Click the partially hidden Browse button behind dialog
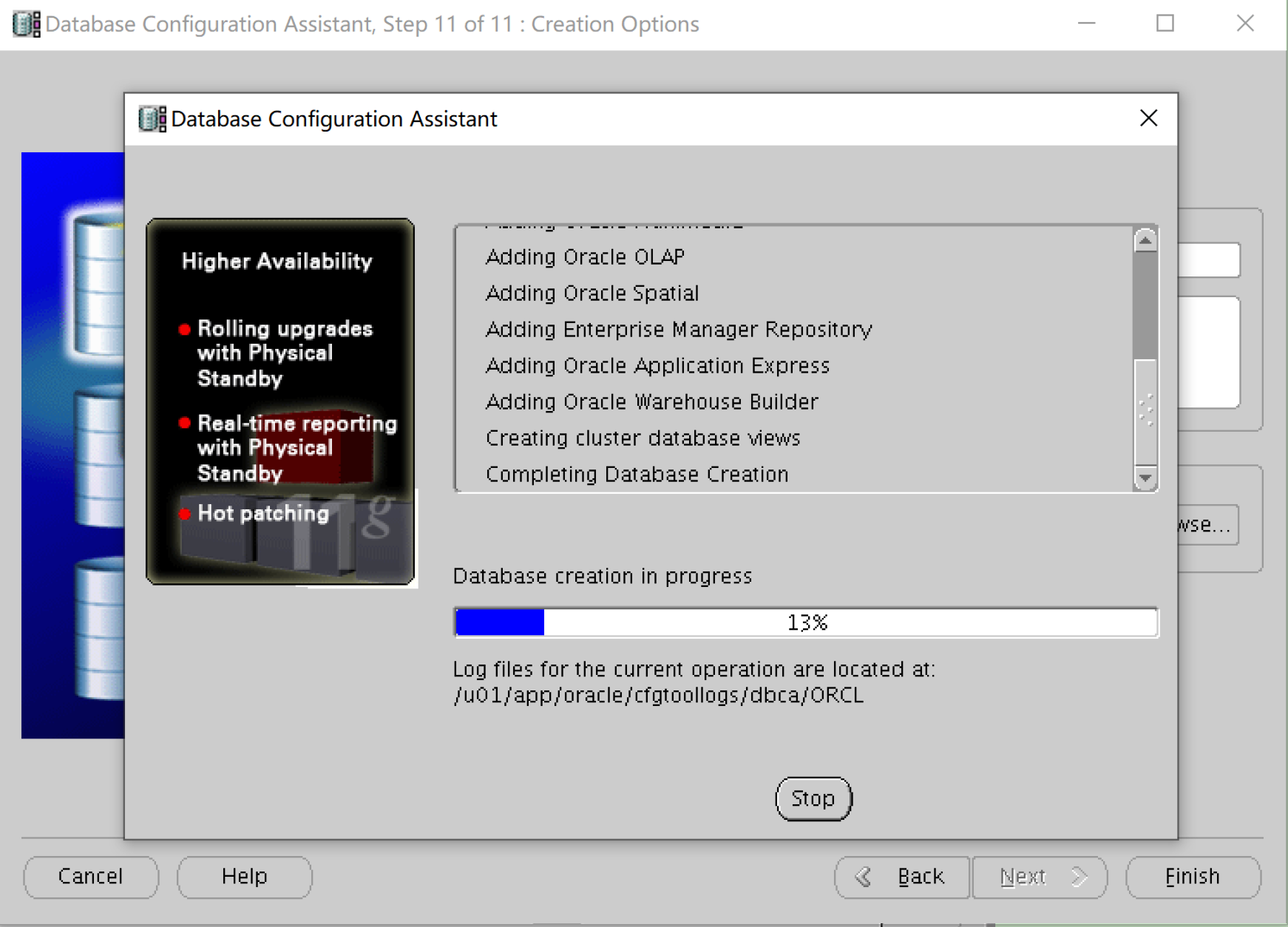 tap(1208, 525)
